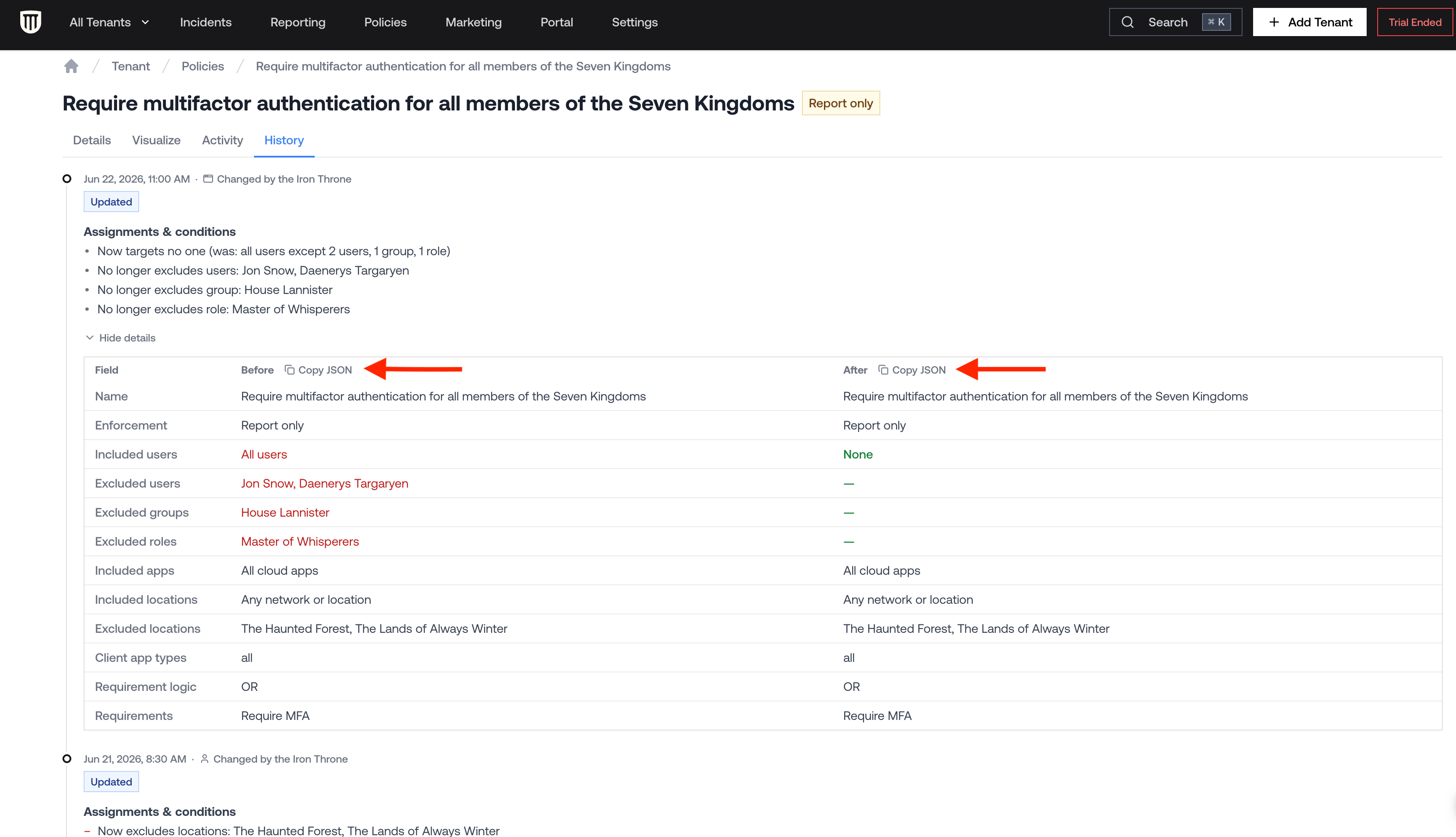Screen dimensions: 1456x837
Task: Click the 'House Lannister' cell
Action: click(285, 512)
